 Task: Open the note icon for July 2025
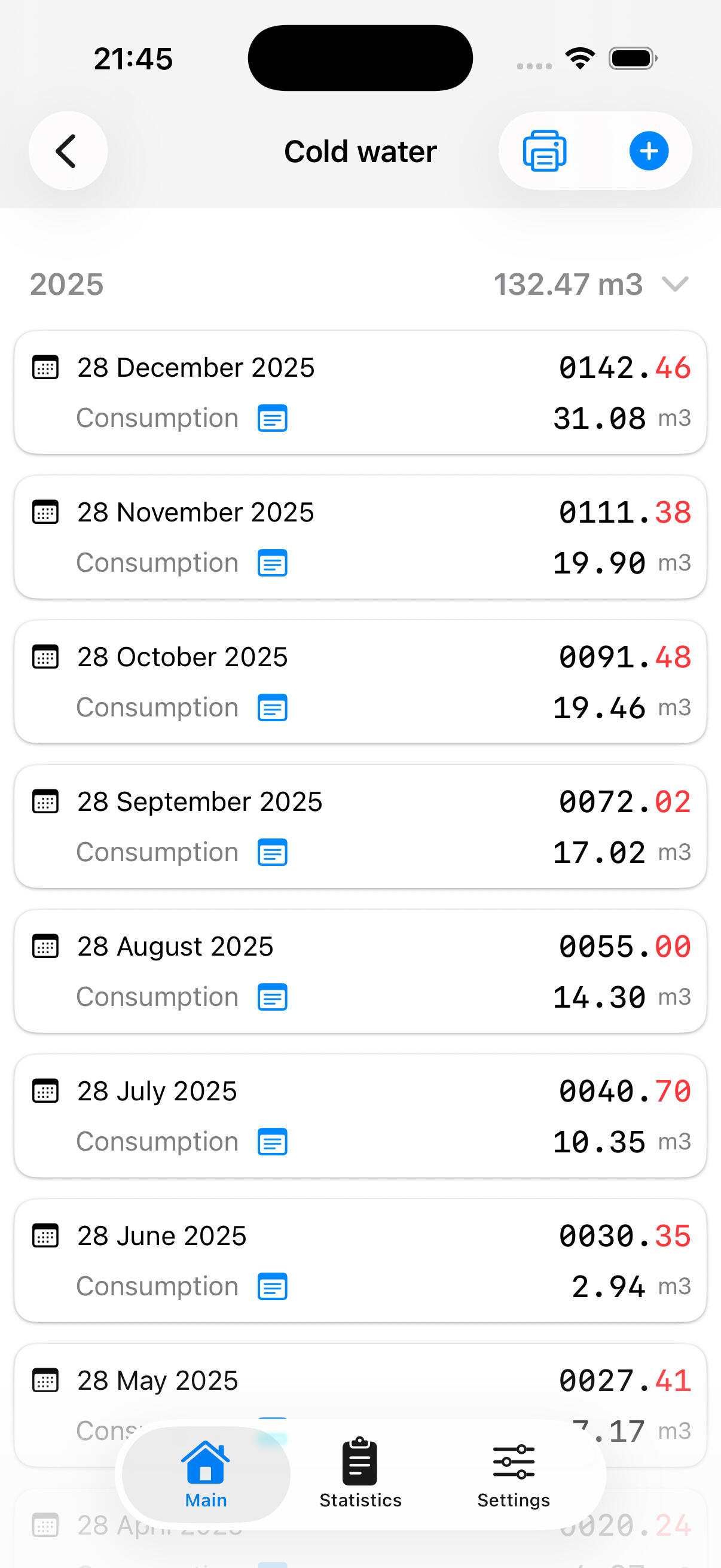coord(272,1142)
